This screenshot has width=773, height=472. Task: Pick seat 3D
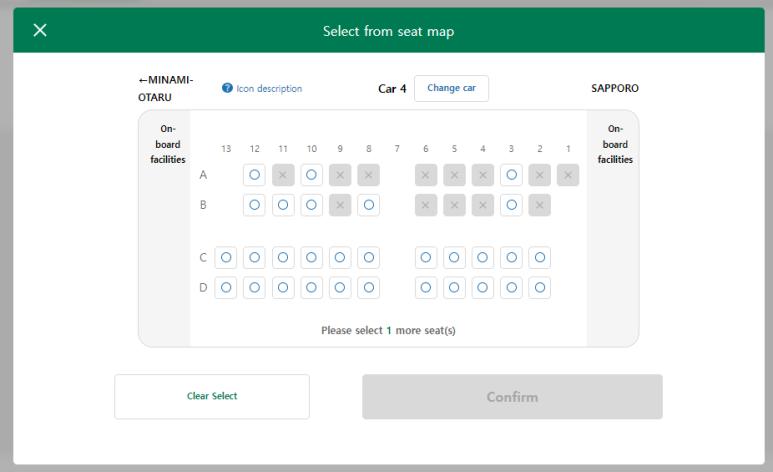[511, 288]
